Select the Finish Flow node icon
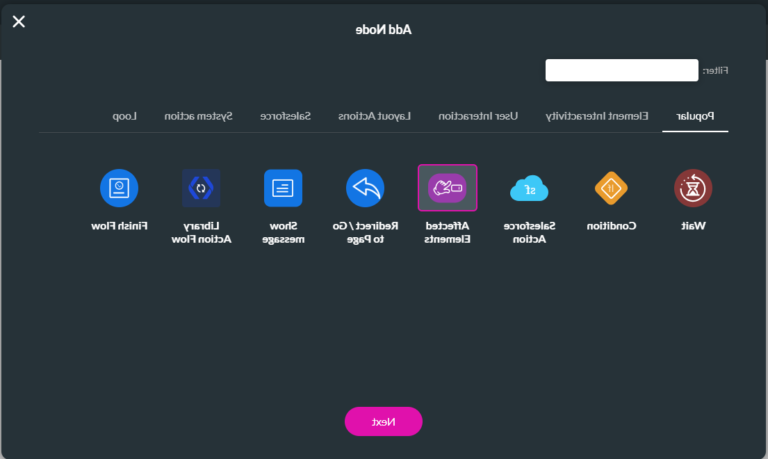 (x=119, y=188)
